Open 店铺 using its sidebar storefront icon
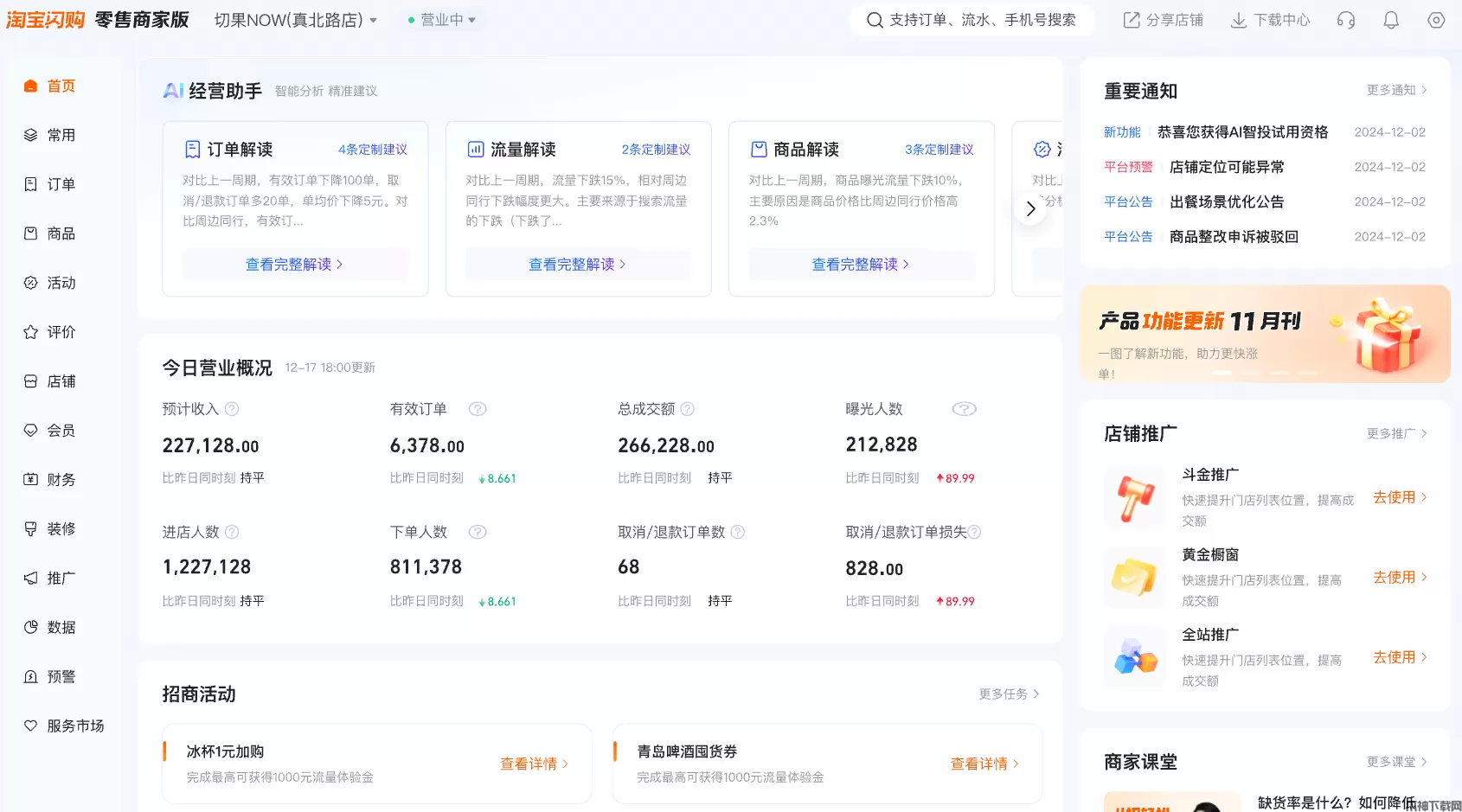The image size is (1462, 812). point(30,381)
